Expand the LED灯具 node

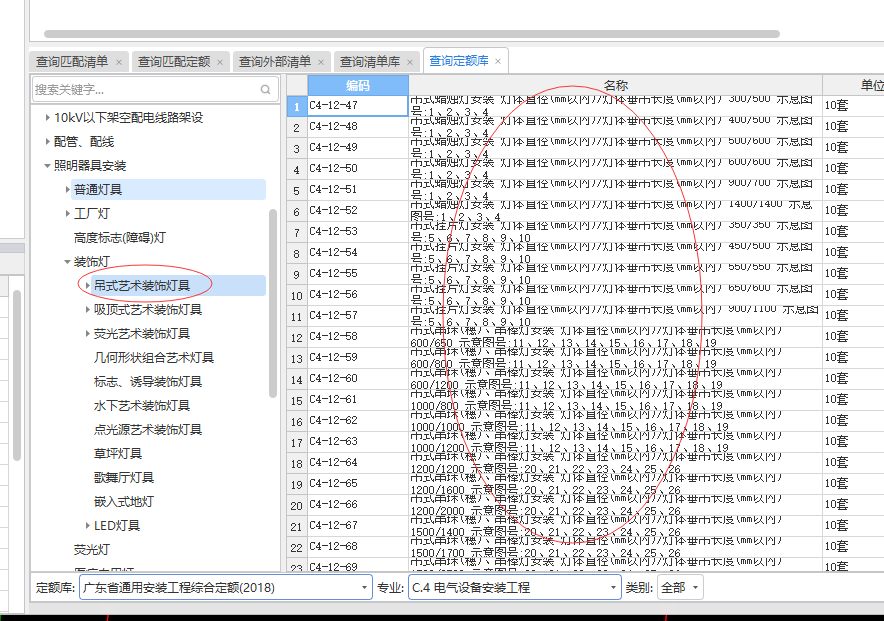click(87, 525)
